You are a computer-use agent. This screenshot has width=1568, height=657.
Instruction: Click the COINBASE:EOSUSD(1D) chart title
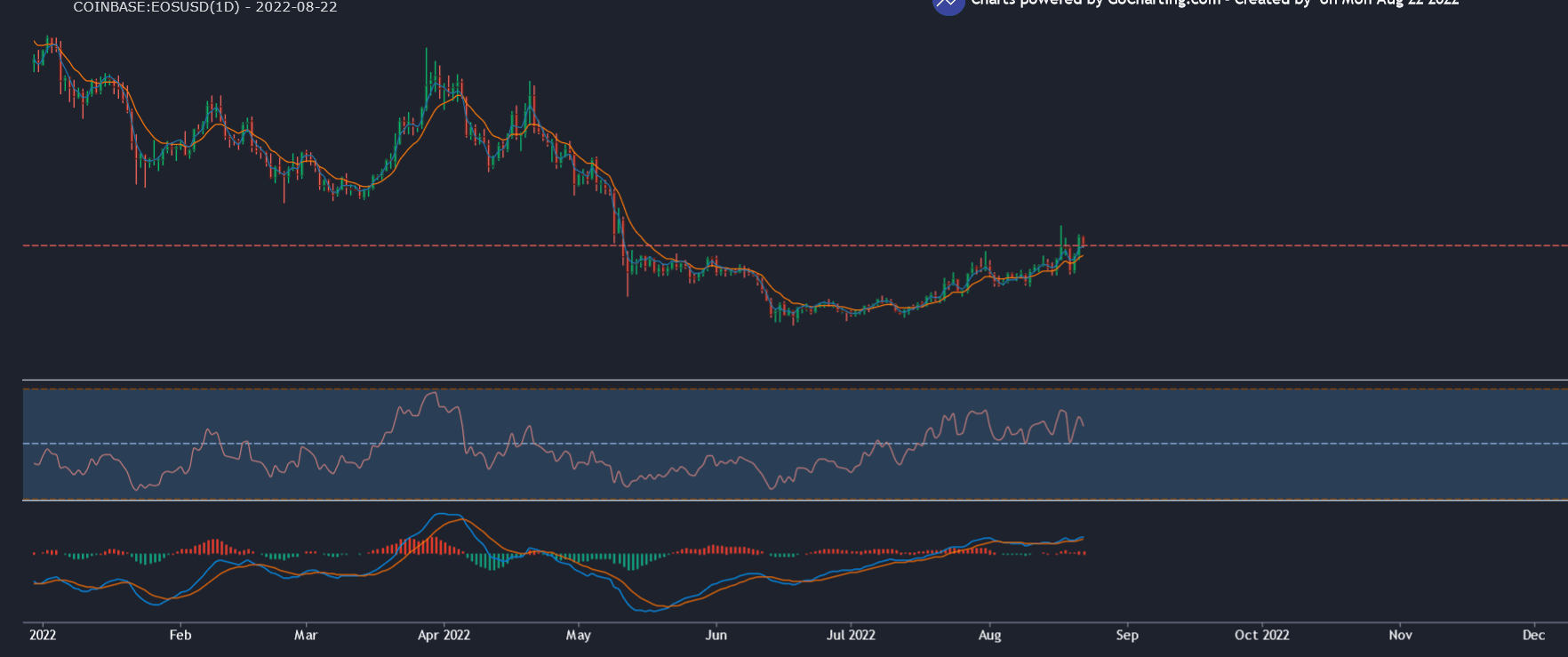click(x=205, y=7)
